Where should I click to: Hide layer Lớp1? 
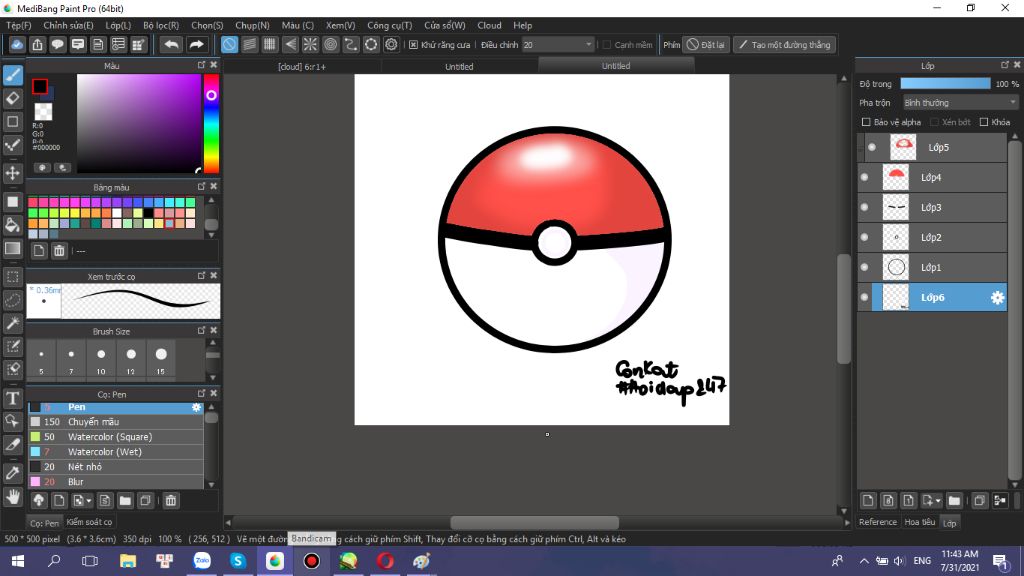coord(865,268)
